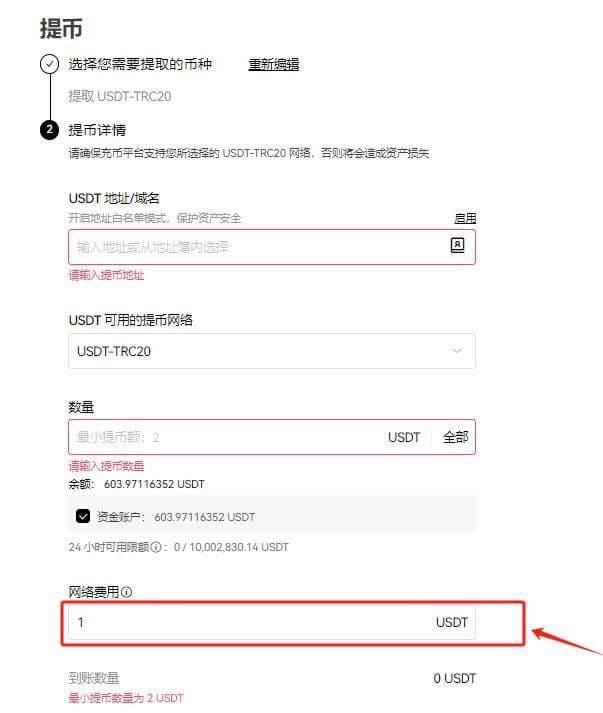603x713 pixels.
Task: Click the 到账数量 0 USDT value
Action: [x=454, y=678]
